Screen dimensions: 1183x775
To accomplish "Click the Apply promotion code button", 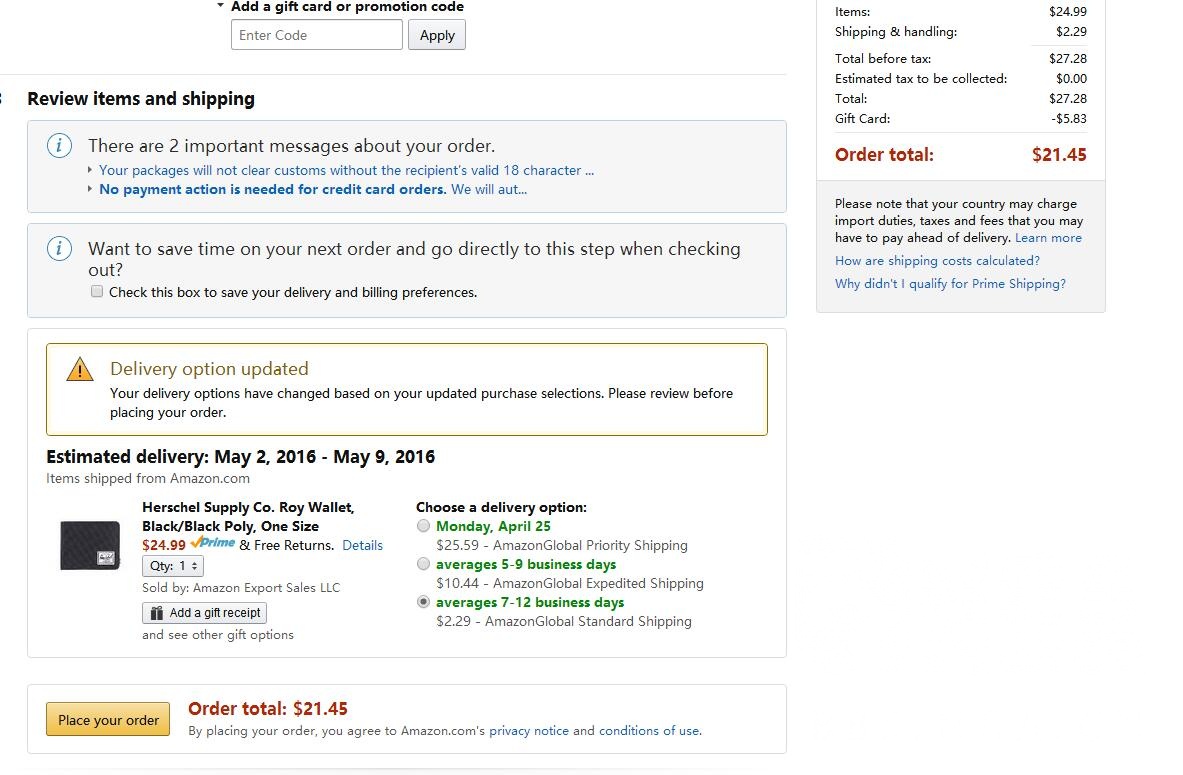I will [437, 35].
